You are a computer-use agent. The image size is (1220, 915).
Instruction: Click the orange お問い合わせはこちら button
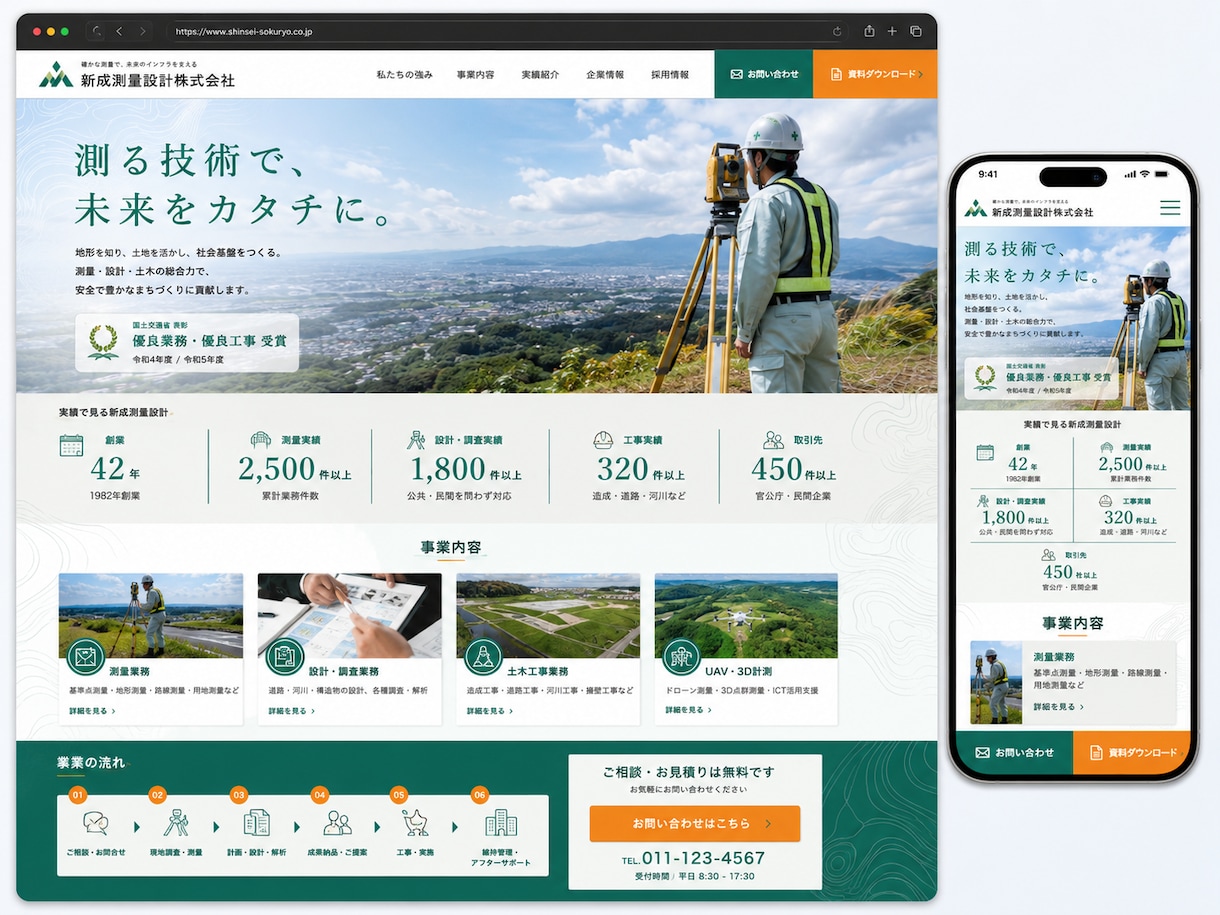695,824
